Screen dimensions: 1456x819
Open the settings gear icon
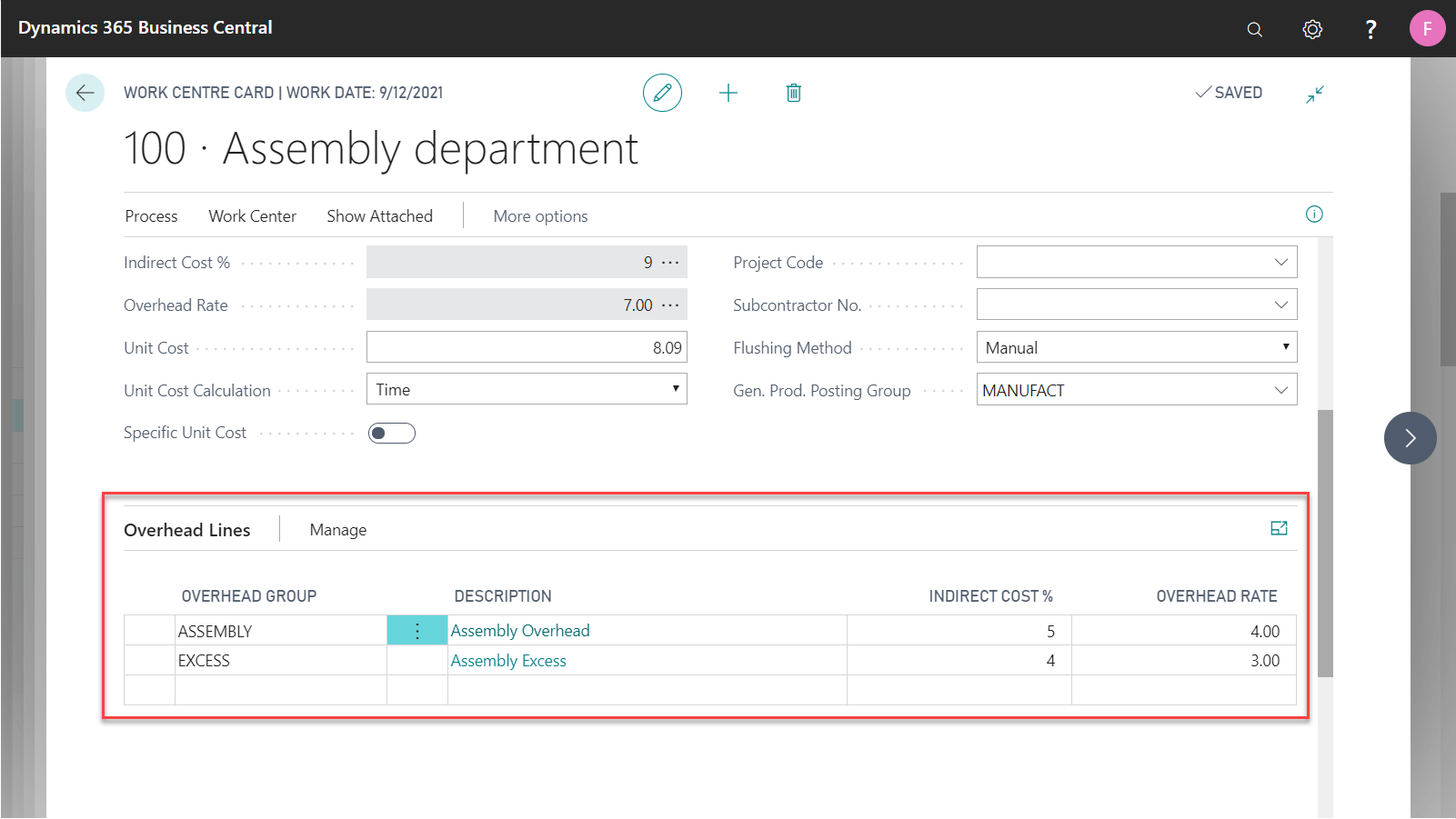pos(1312,29)
